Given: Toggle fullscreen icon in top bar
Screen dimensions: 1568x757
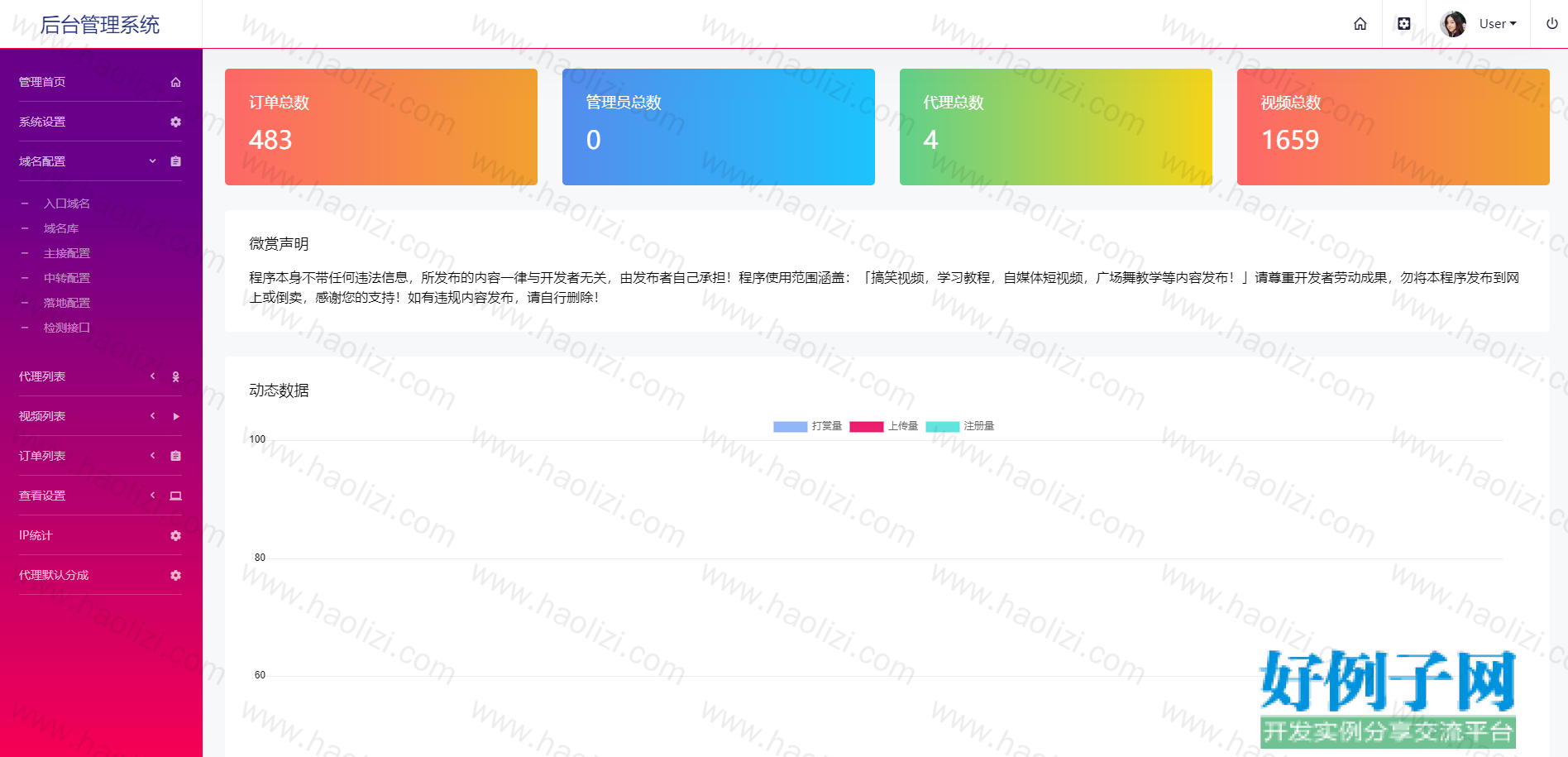Looking at the screenshot, I should point(1404,24).
